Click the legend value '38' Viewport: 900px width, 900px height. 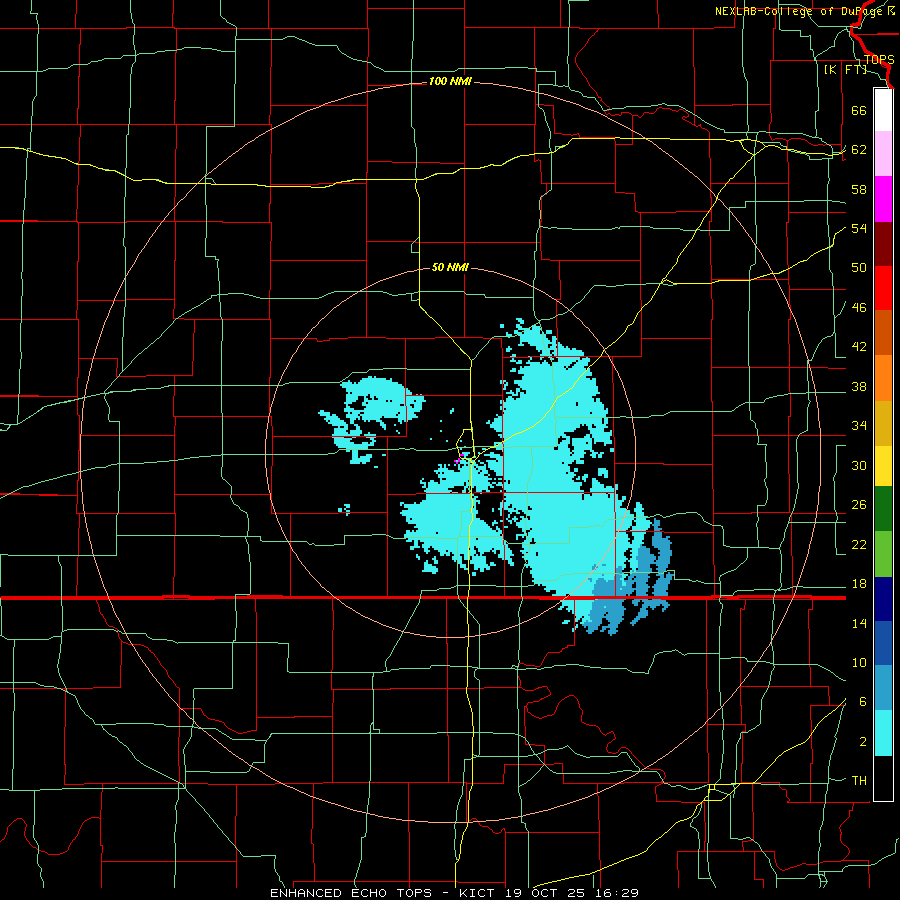[859, 386]
